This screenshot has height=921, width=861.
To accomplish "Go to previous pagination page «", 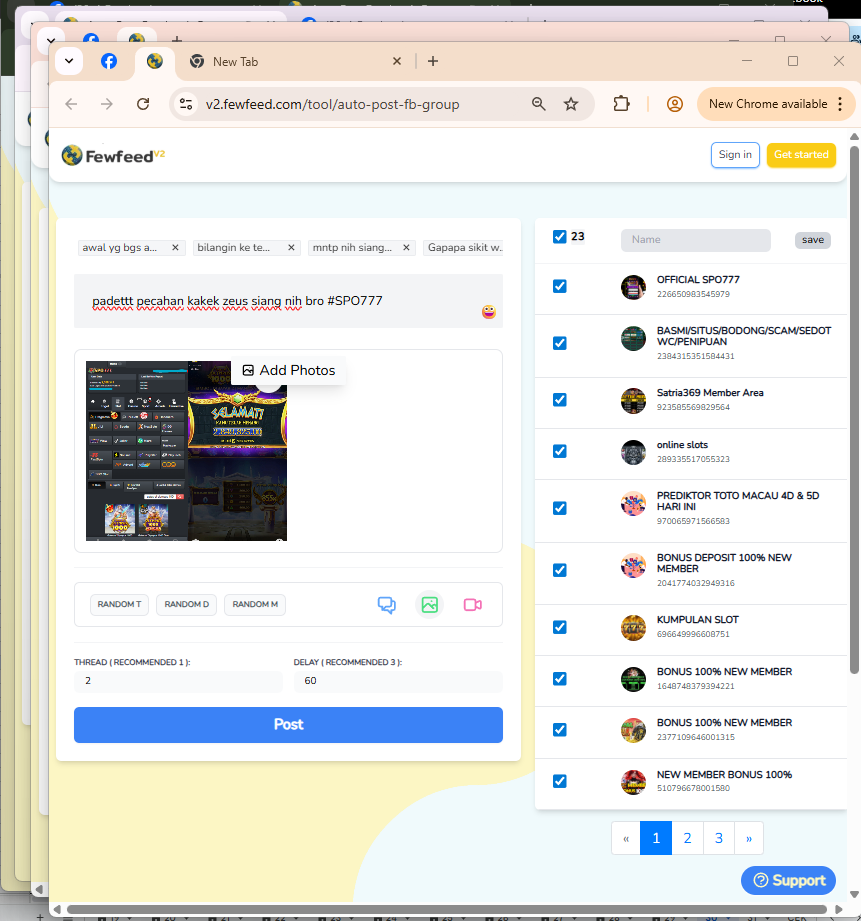I will pyautogui.click(x=626, y=838).
